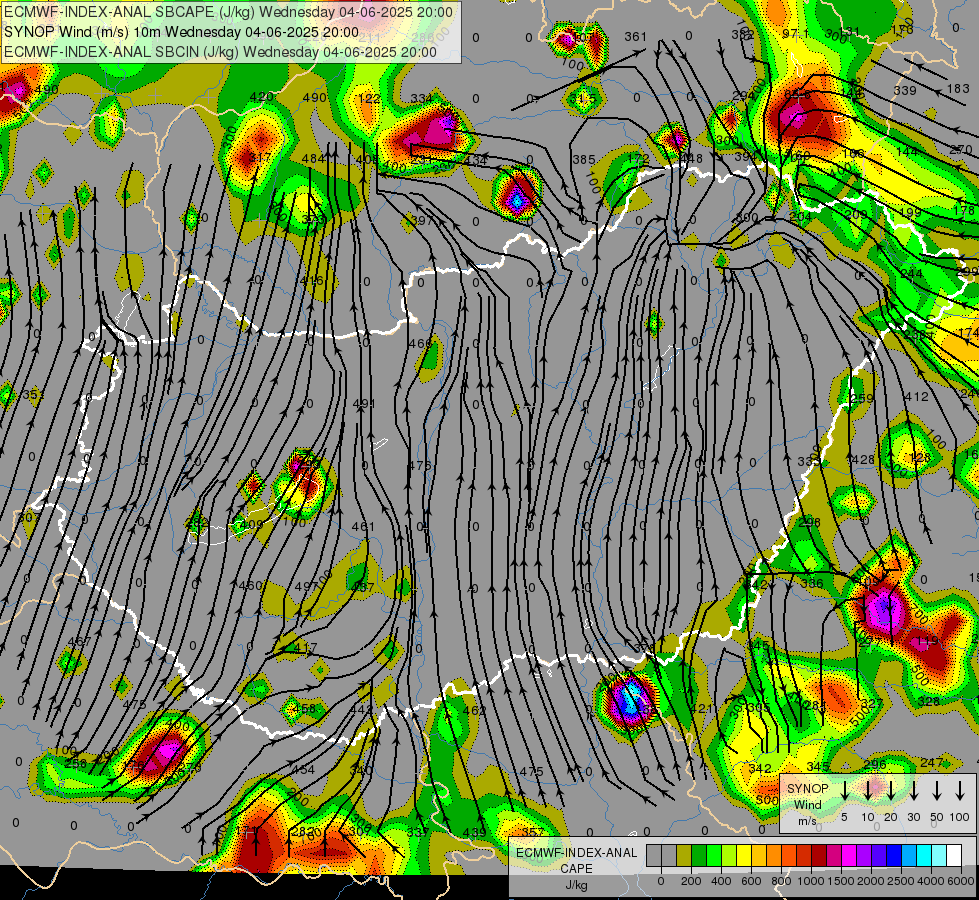The image size is (979, 900).
Task: Click the map value 454
Action: pos(304,770)
